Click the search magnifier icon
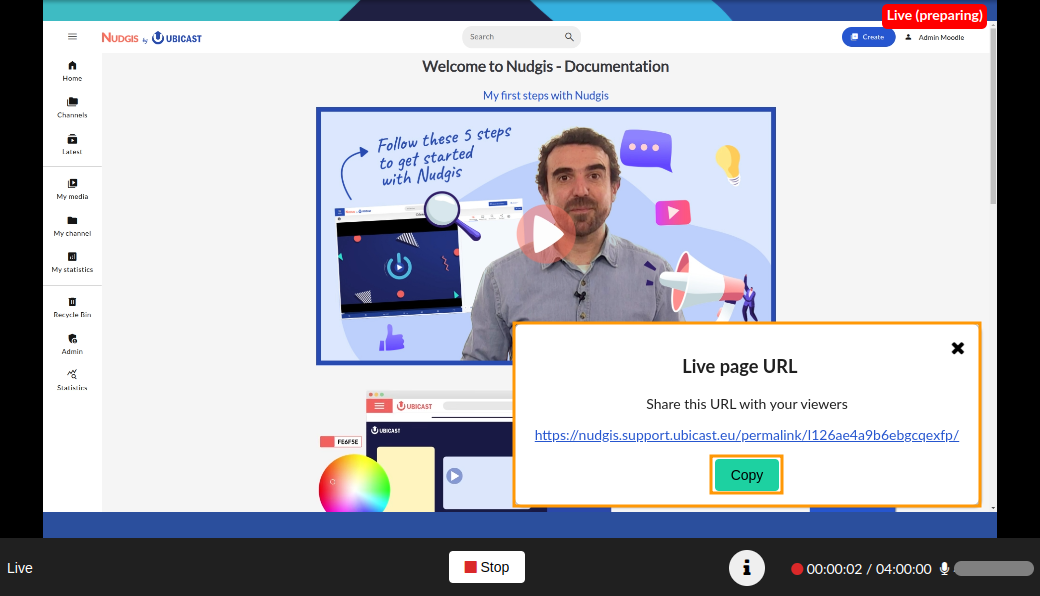1040x596 pixels. [x=569, y=37]
